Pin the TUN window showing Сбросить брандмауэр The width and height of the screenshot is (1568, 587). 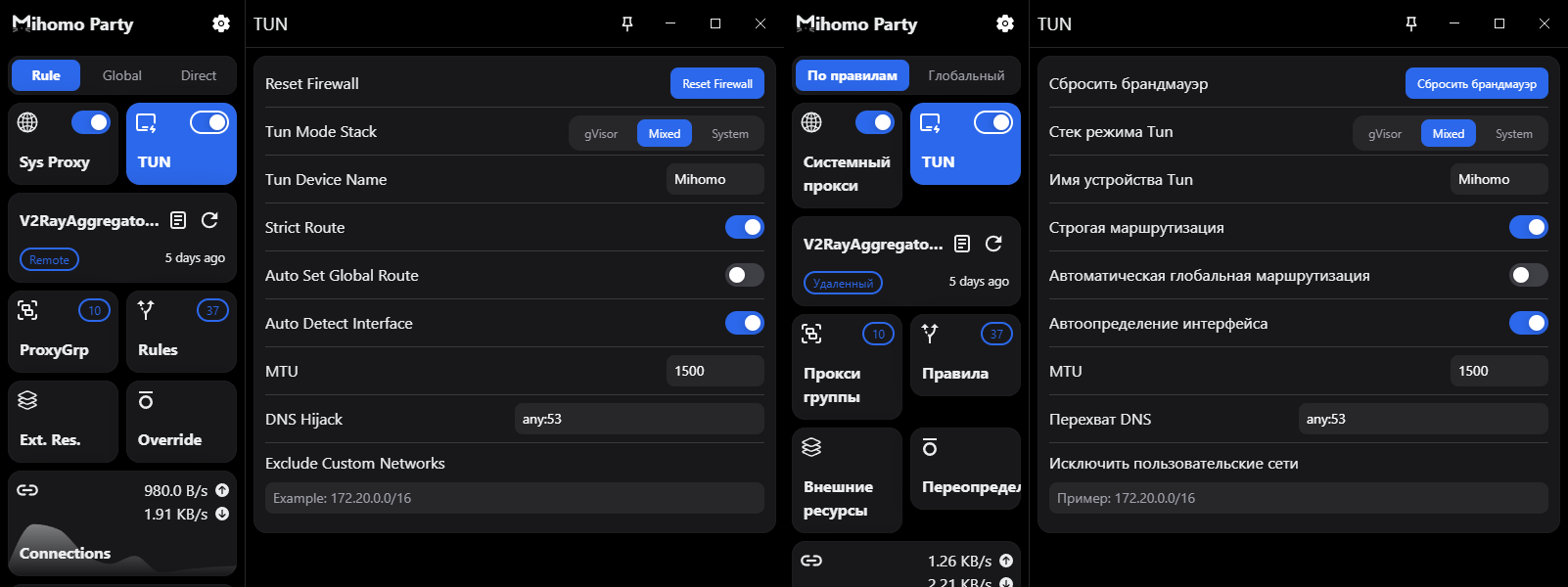(1410, 23)
